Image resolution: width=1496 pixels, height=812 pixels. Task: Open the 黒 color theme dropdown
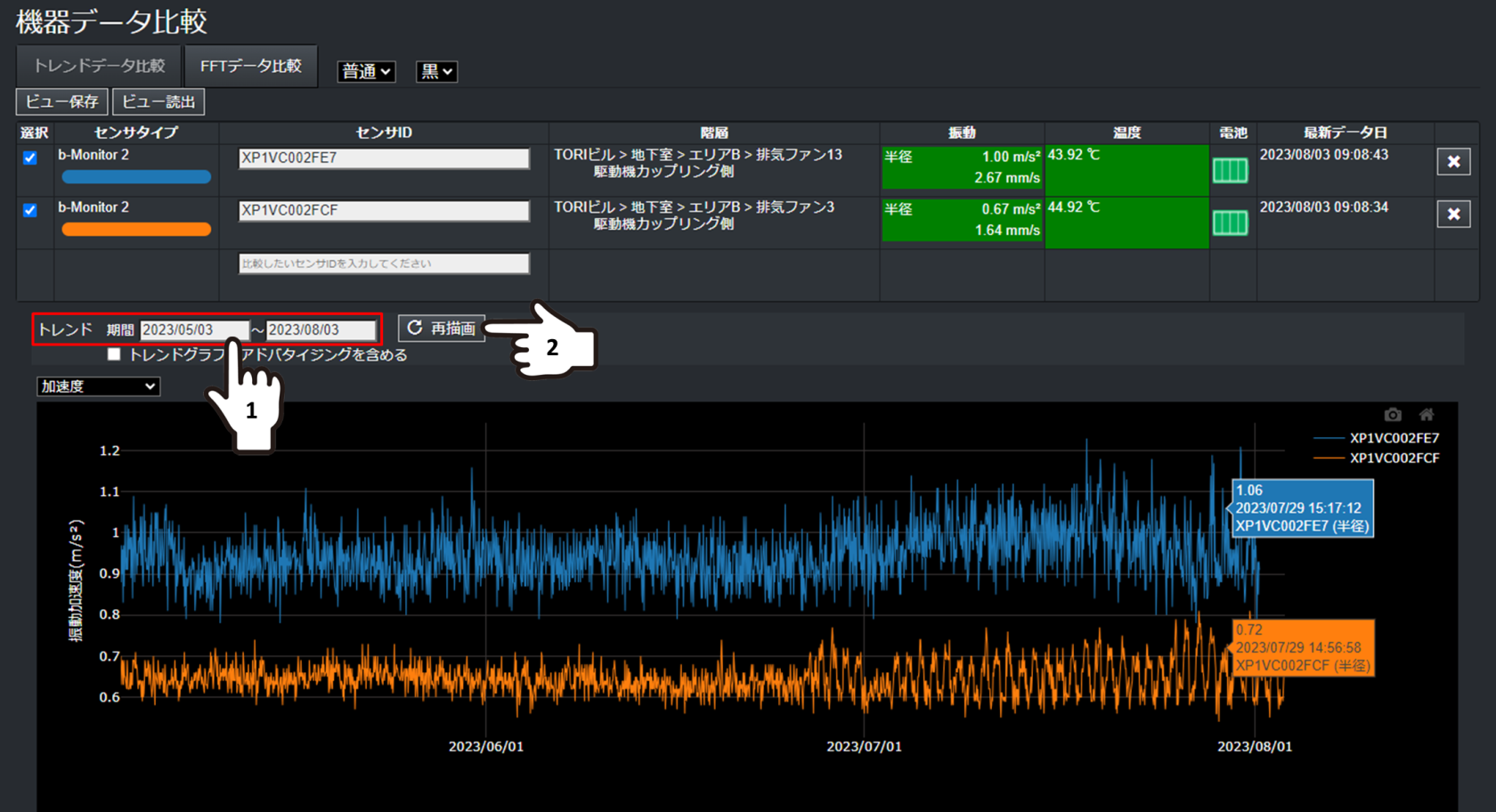pyautogui.click(x=436, y=71)
